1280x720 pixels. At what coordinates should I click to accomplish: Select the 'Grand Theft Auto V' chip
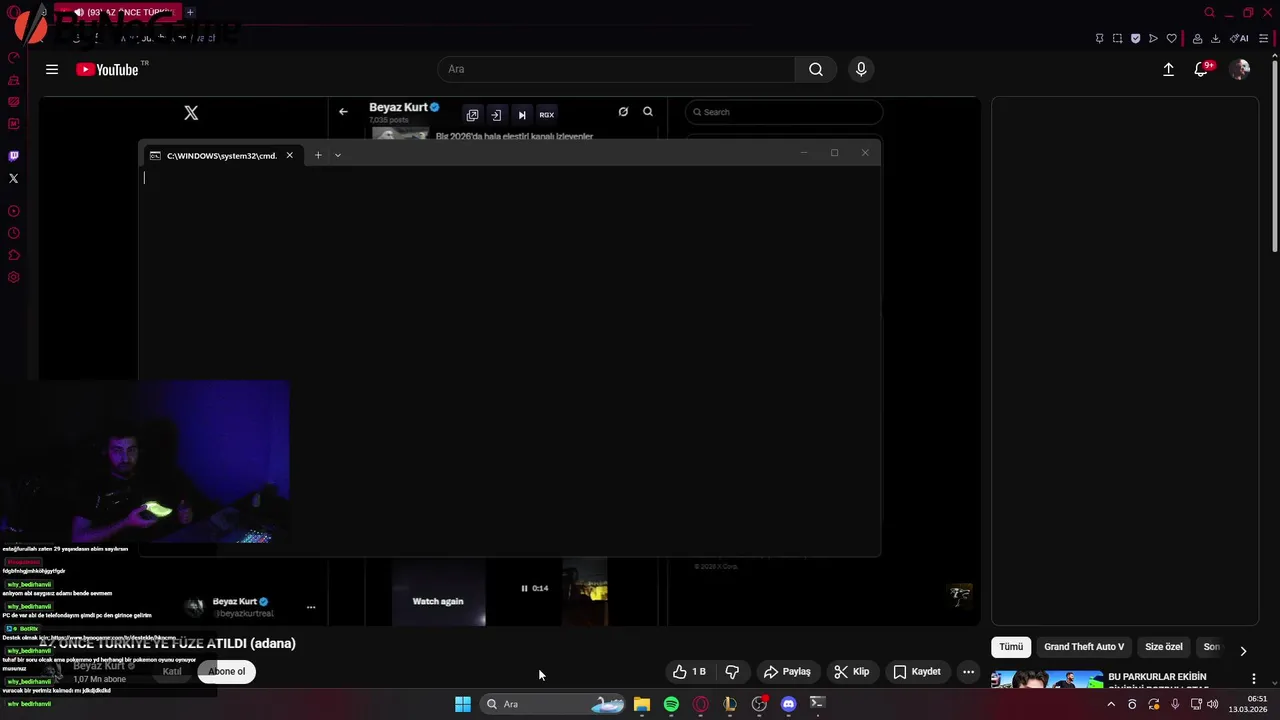click(x=1084, y=647)
